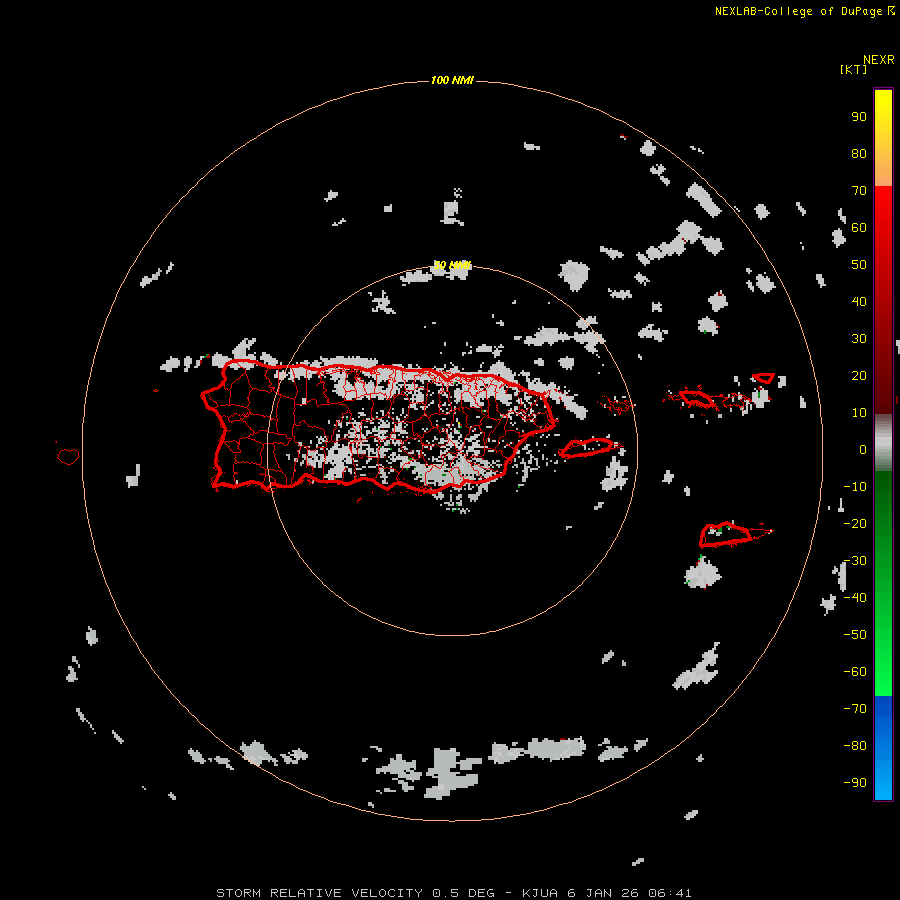The height and width of the screenshot is (900, 900).
Task: Click the 50 NMI range ring label
Action: coord(452,265)
